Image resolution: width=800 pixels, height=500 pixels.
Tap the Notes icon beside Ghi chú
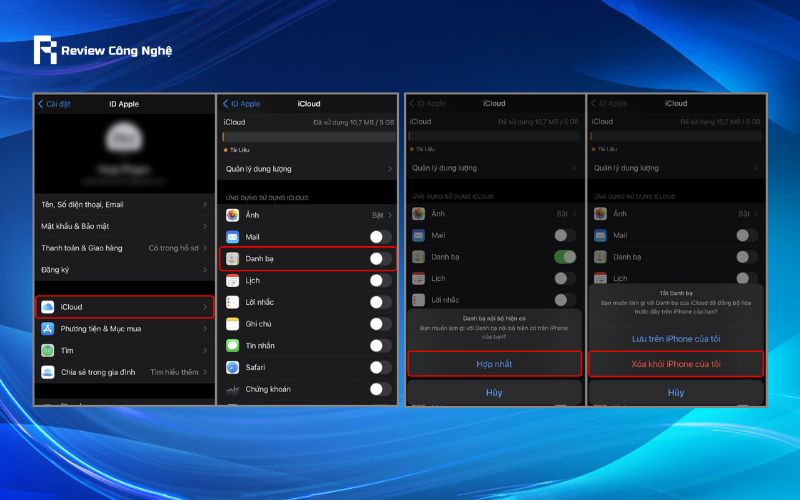[x=233, y=323]
